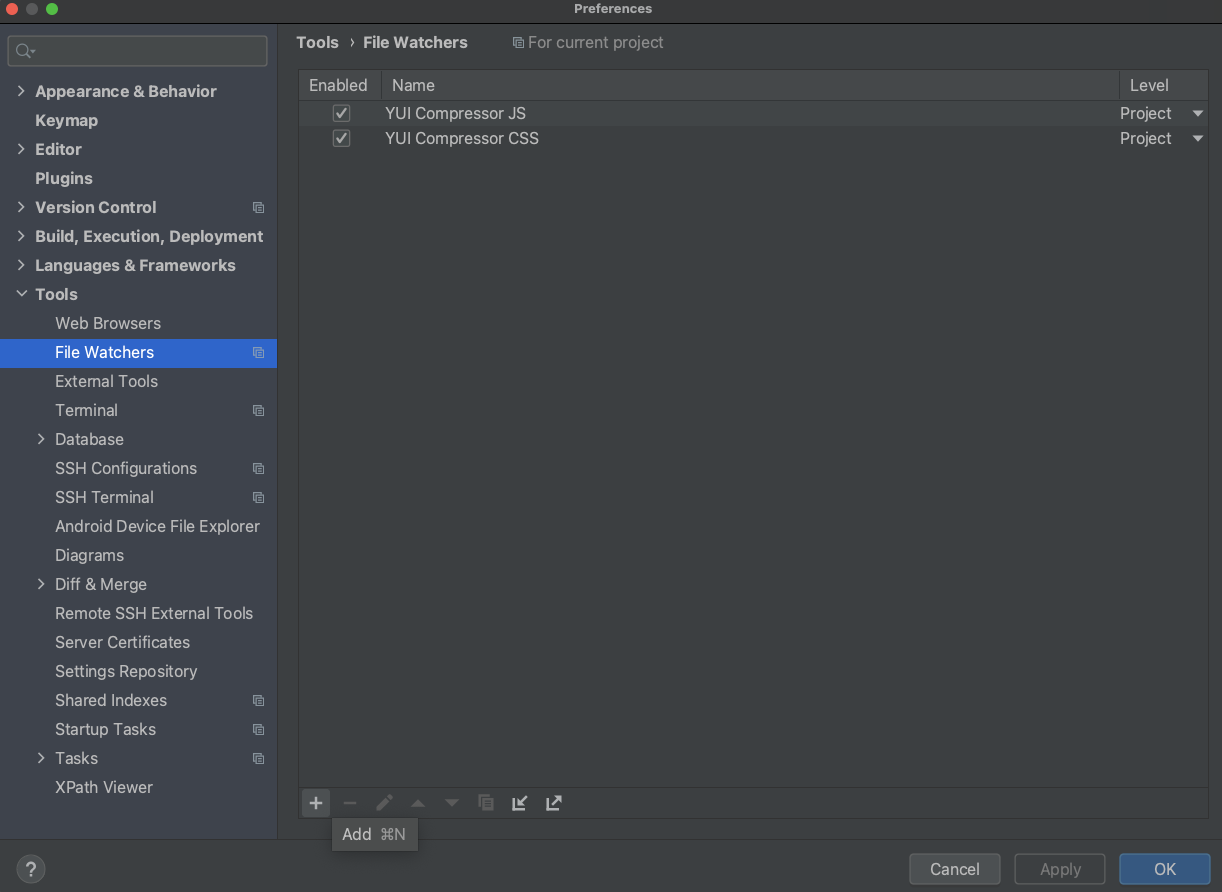This screenshot has width=1222, height=892.
Task: Expand the Languages & Frameworks section
Action: (21, 265)
